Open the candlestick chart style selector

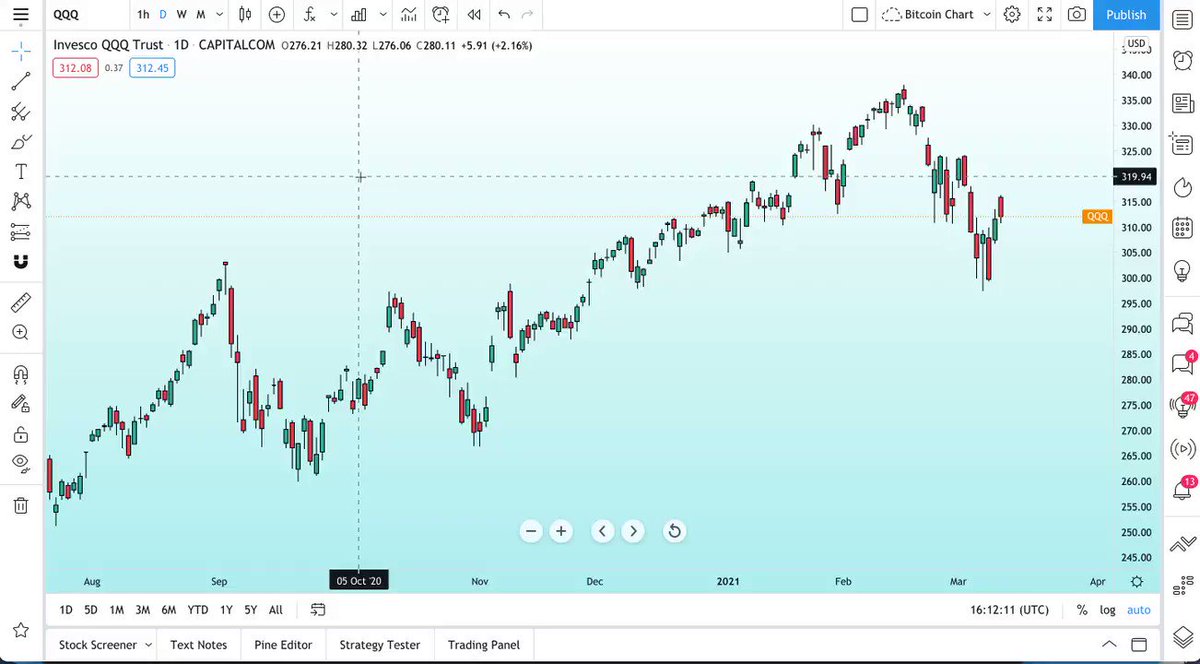[246, 15]
